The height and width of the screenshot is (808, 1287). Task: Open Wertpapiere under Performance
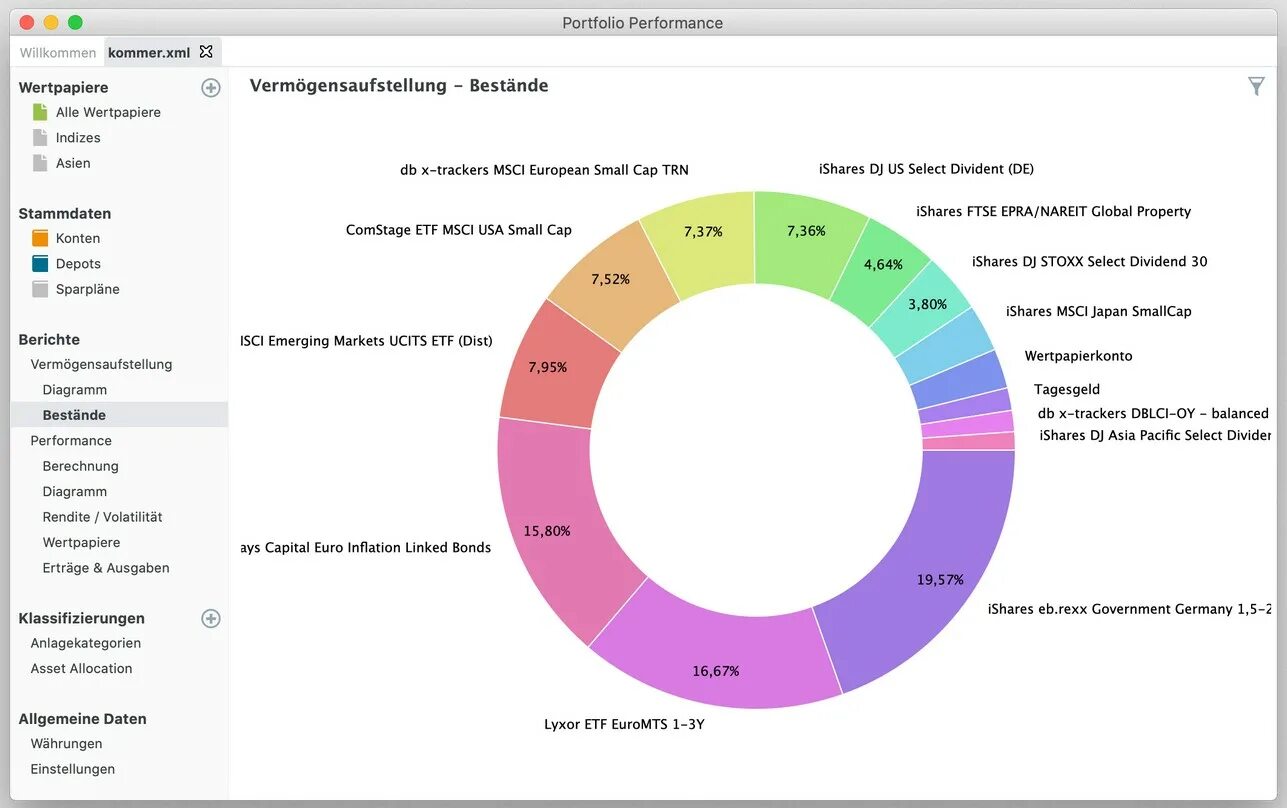click(81, 542)
